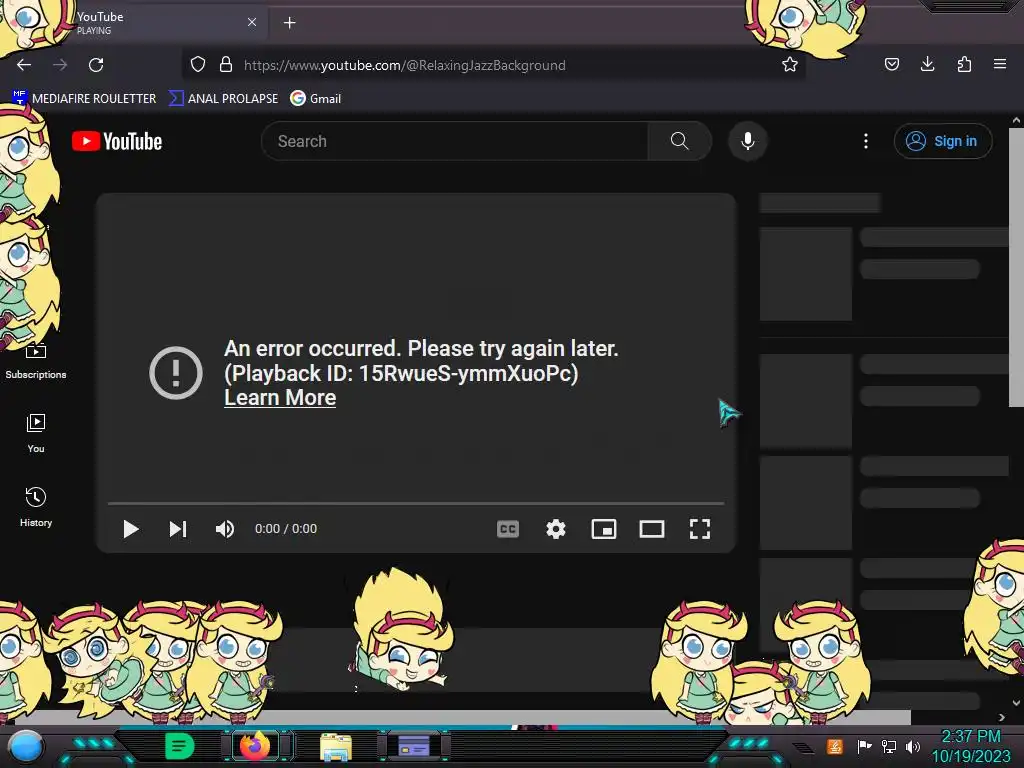The image size is (1024, 768).
Task: Open the green app on the taskbar
Action: pos(180,746)
